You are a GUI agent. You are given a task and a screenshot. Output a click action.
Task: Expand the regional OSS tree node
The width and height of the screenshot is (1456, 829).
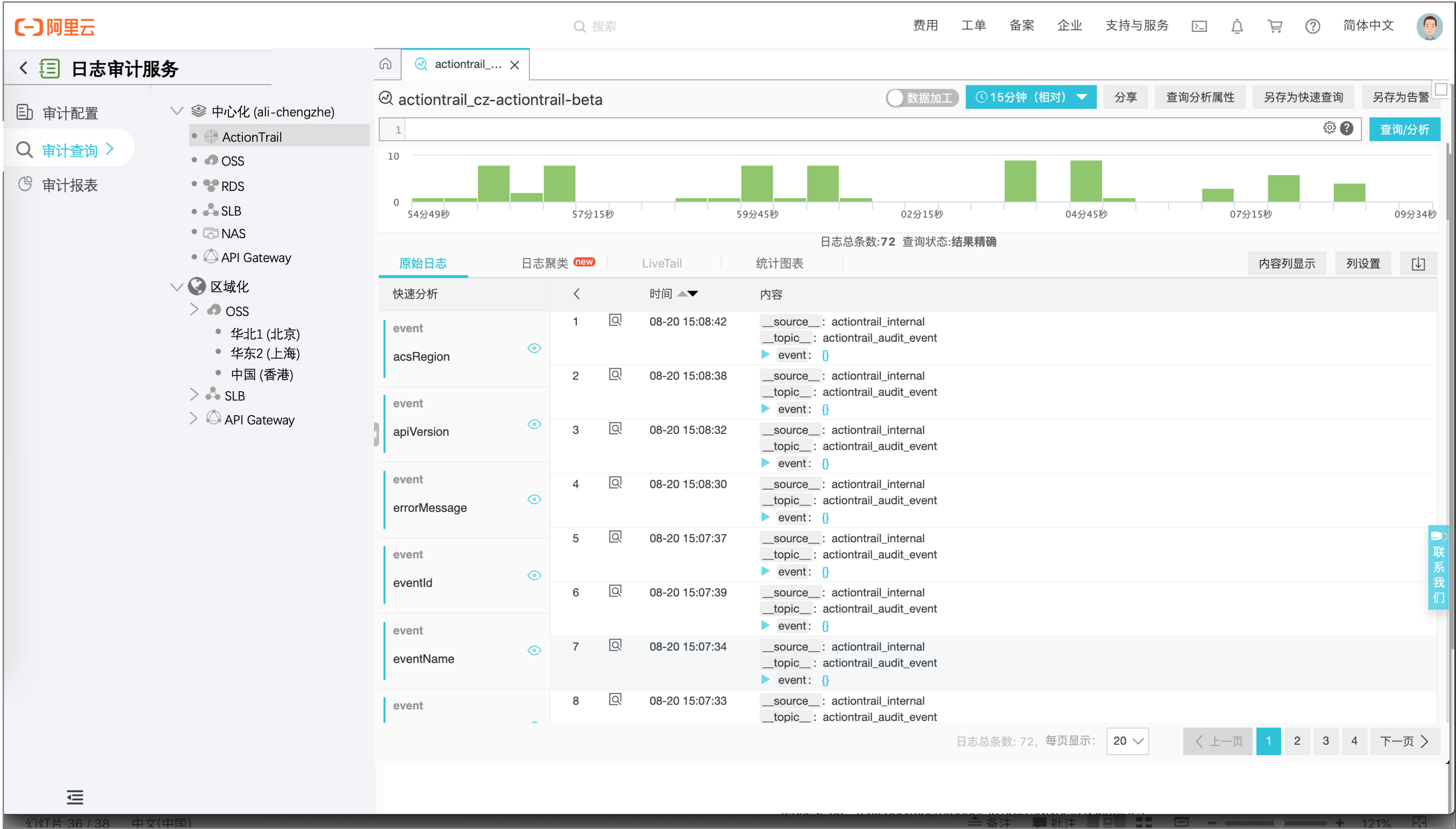(194, 309)
